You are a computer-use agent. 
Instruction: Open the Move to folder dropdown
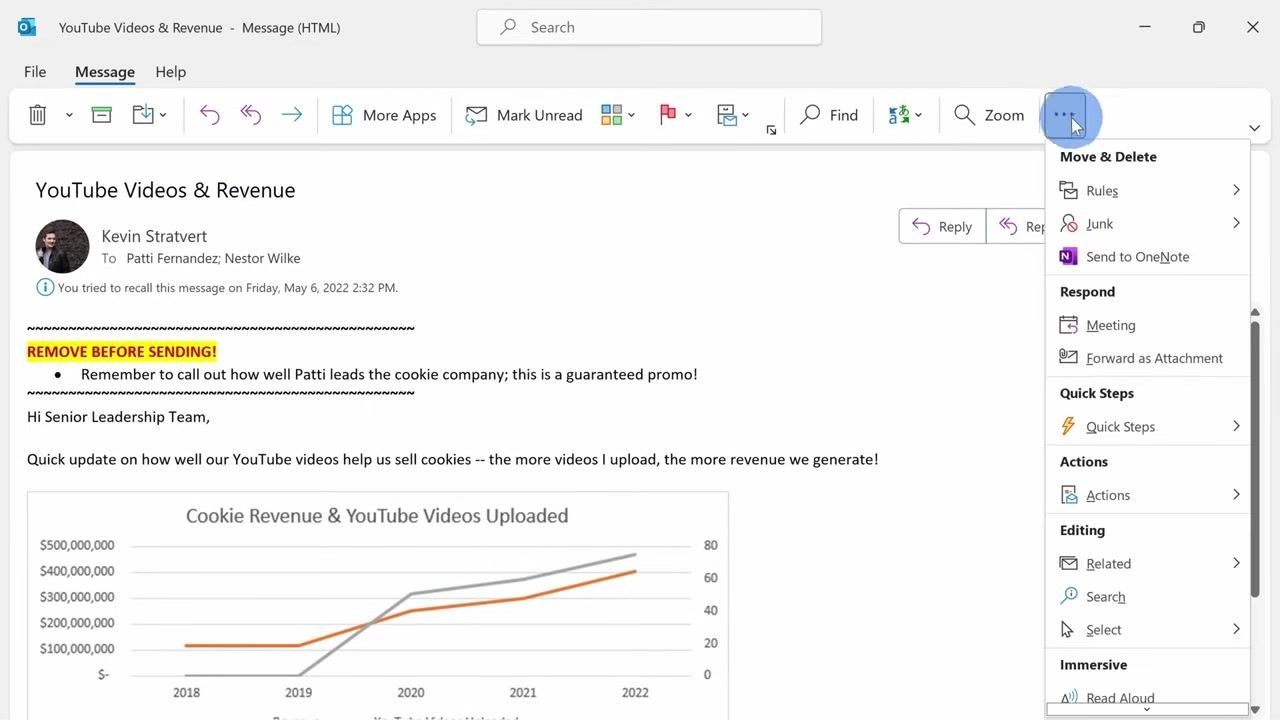[149, 115]
